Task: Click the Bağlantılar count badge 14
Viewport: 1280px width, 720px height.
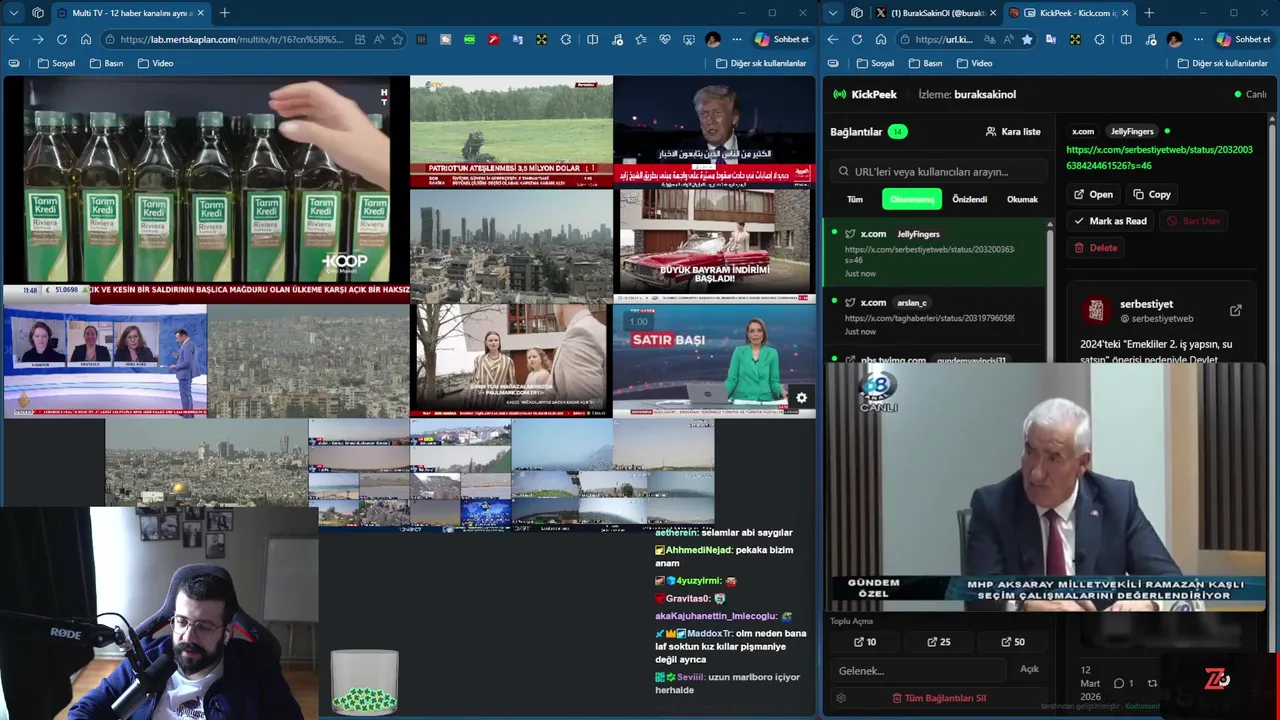Action: tap(897, 132)
